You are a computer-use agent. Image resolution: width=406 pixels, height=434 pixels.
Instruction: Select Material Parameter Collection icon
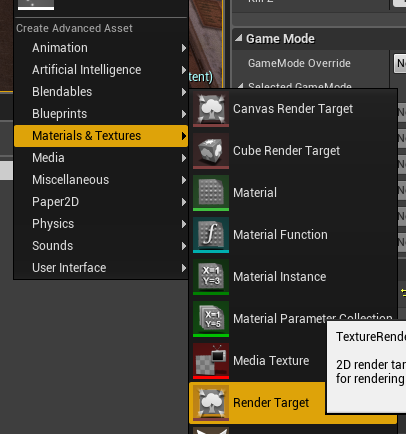211,319
